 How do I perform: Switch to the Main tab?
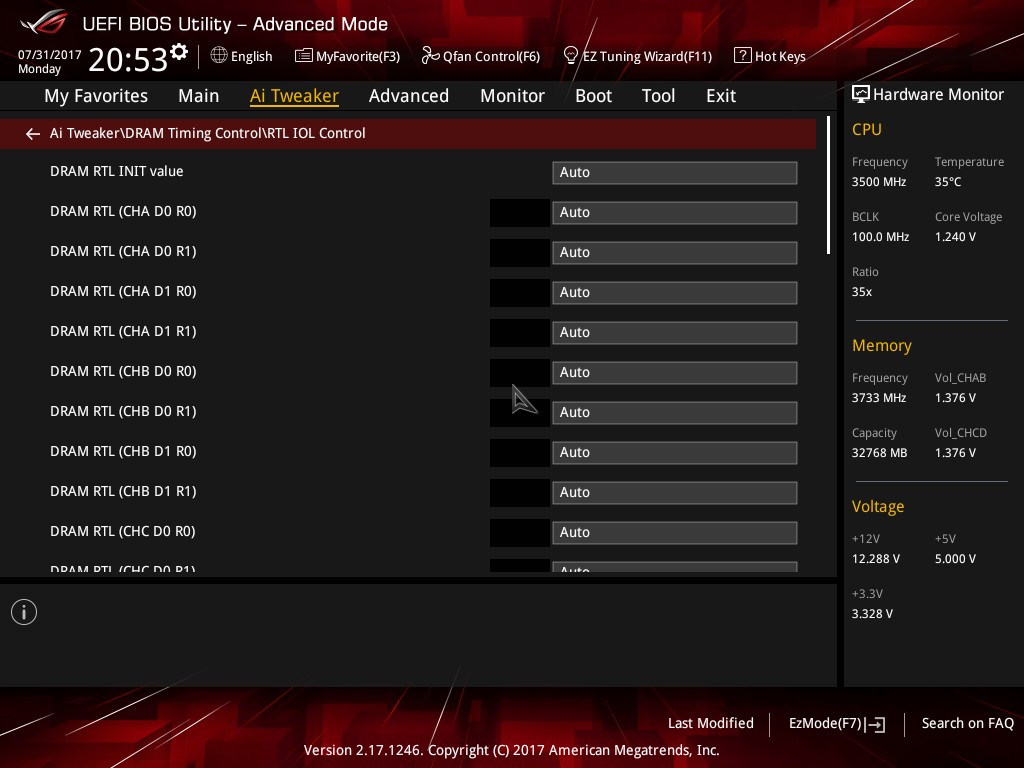click(x=199, y=96)
